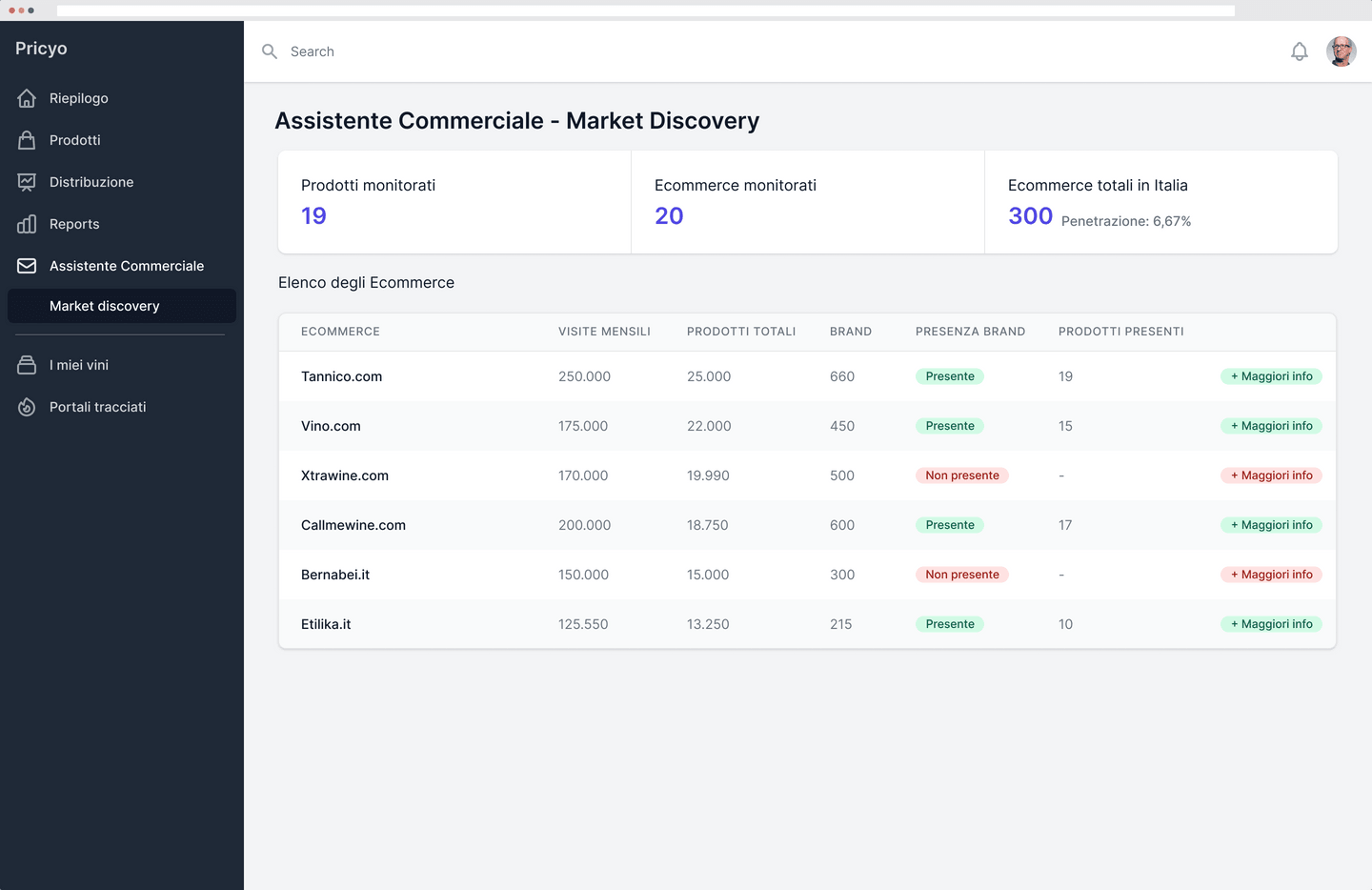Click the PRODOTTI PRESENTI column header

[1120, 332]
